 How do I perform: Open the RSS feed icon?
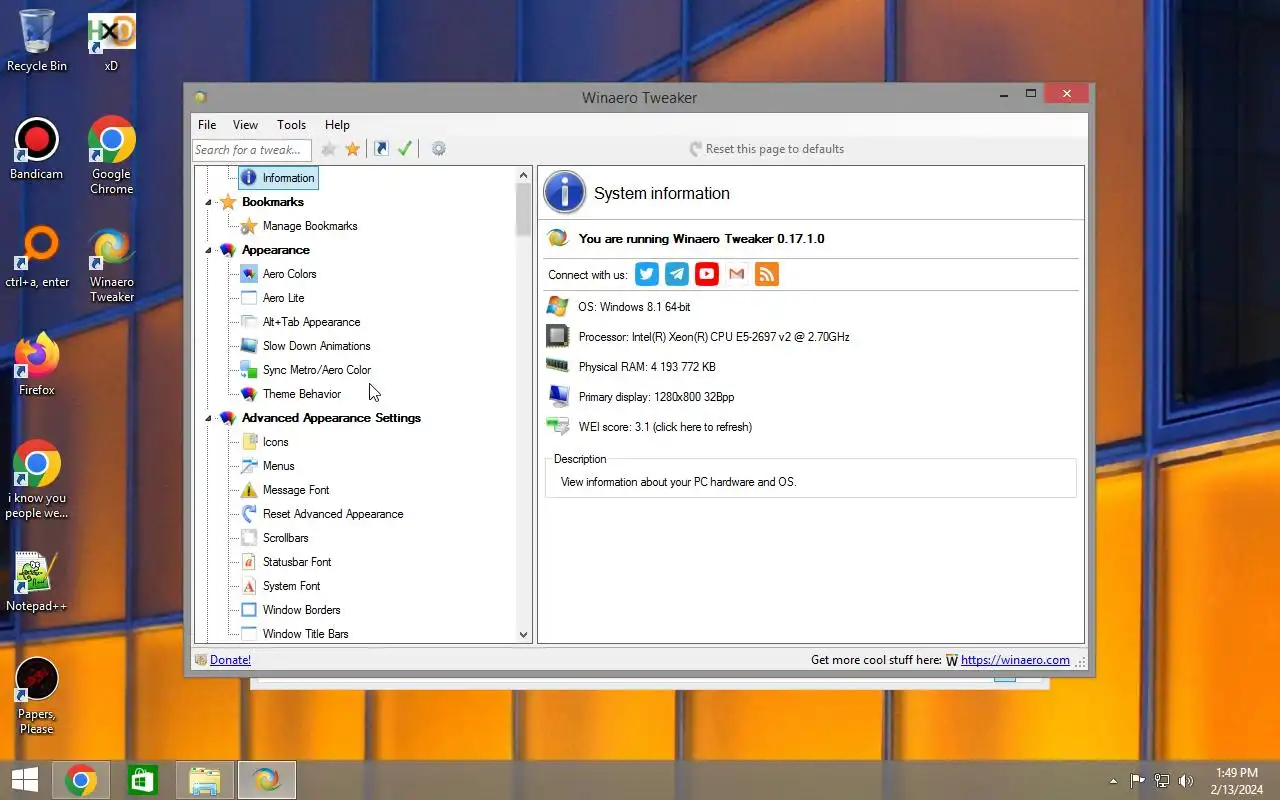[767, 274]
